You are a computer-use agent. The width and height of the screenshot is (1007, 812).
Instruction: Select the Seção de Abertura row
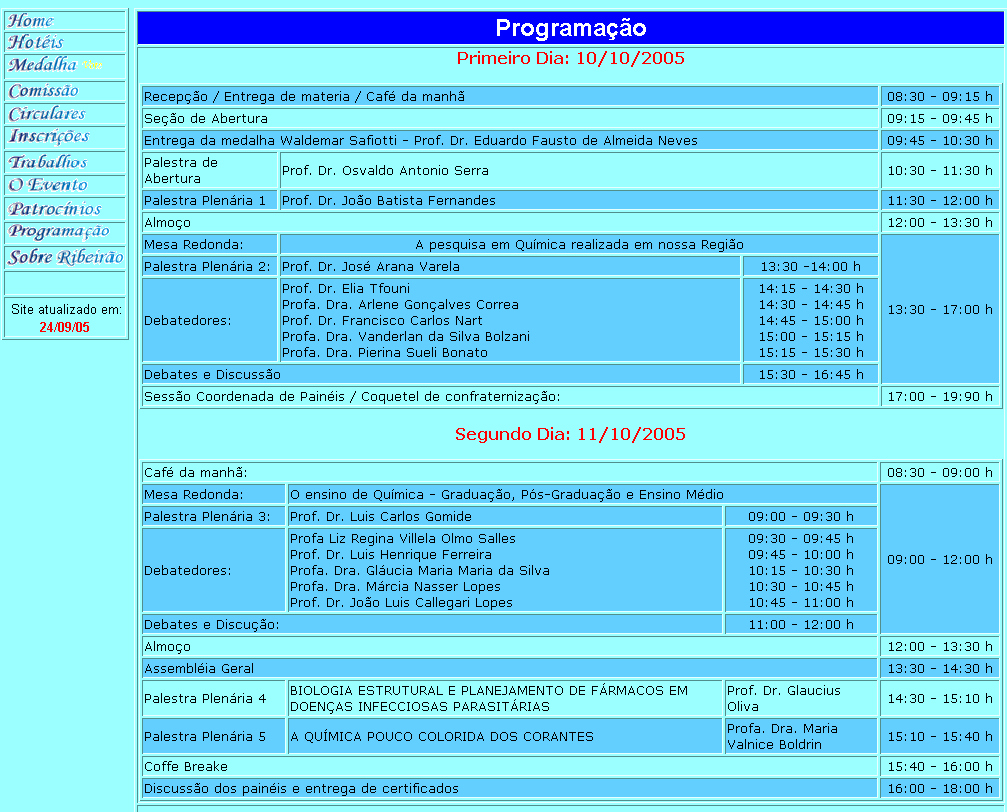tap(510, 118)
